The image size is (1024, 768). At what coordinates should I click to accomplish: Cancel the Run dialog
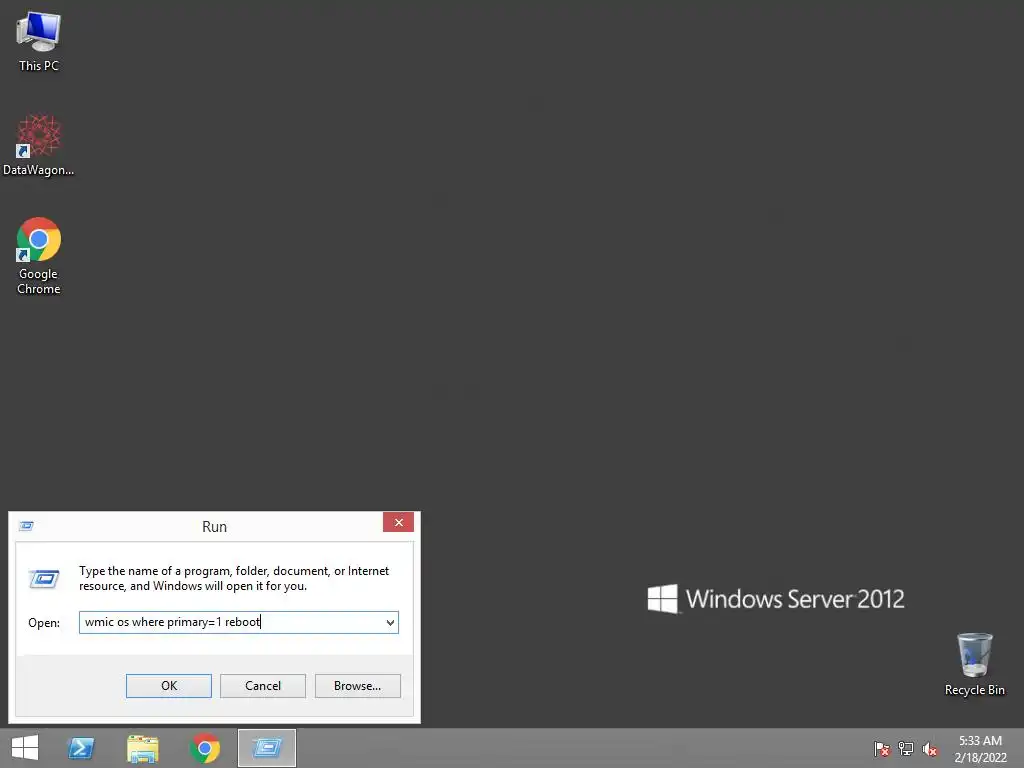[x=263, y=686]
